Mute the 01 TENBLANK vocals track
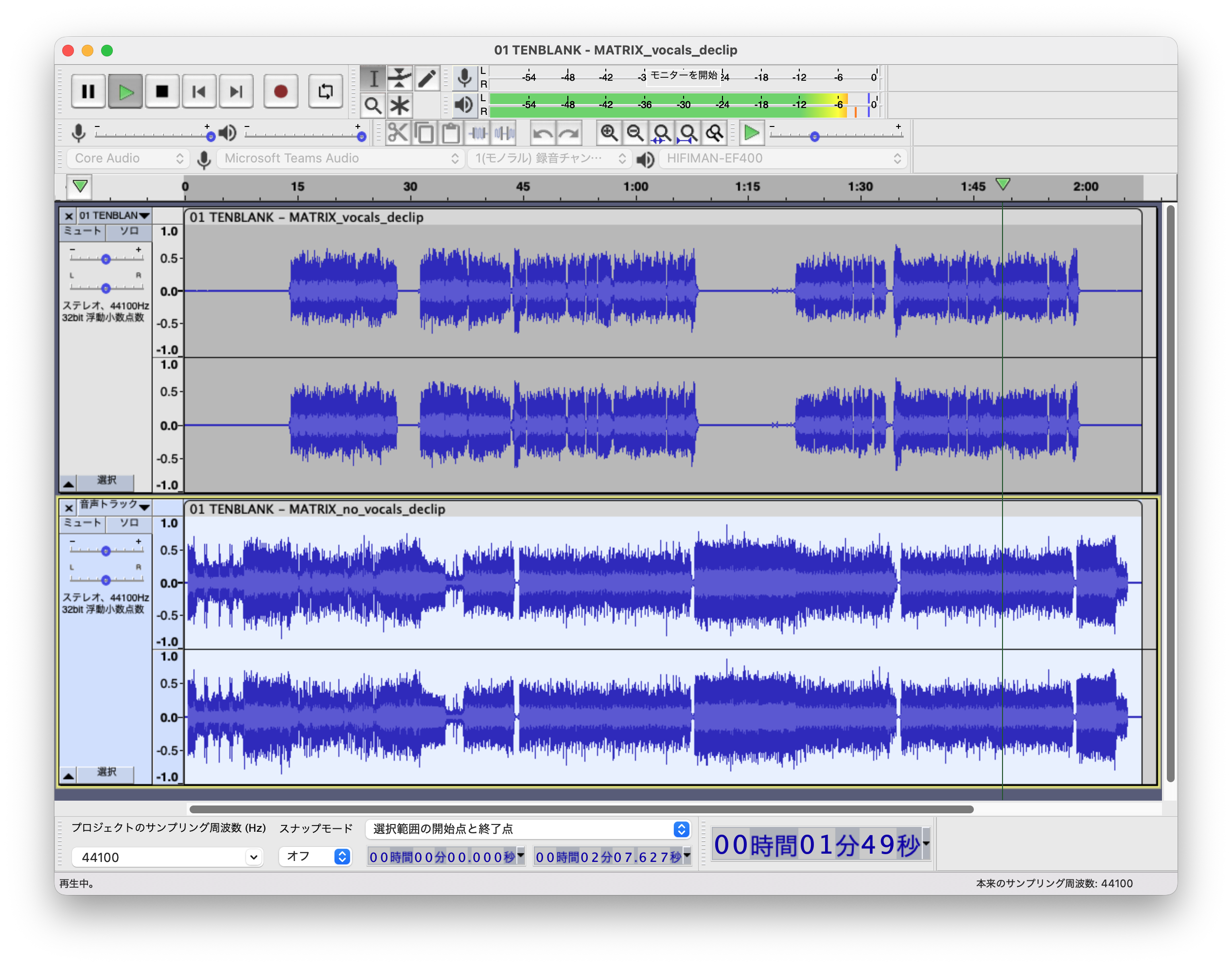 [82, 231]
